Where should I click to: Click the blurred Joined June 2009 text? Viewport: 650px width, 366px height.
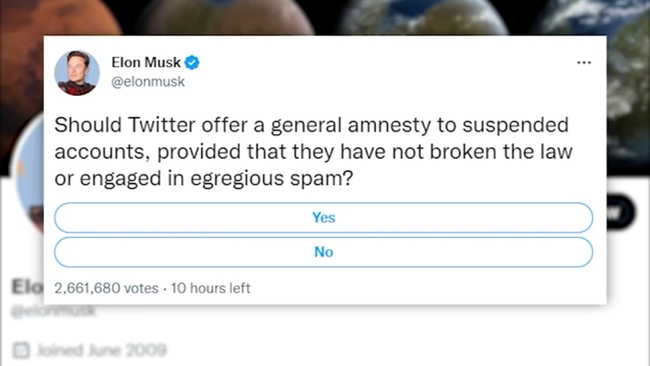click(x=101, y=350)
